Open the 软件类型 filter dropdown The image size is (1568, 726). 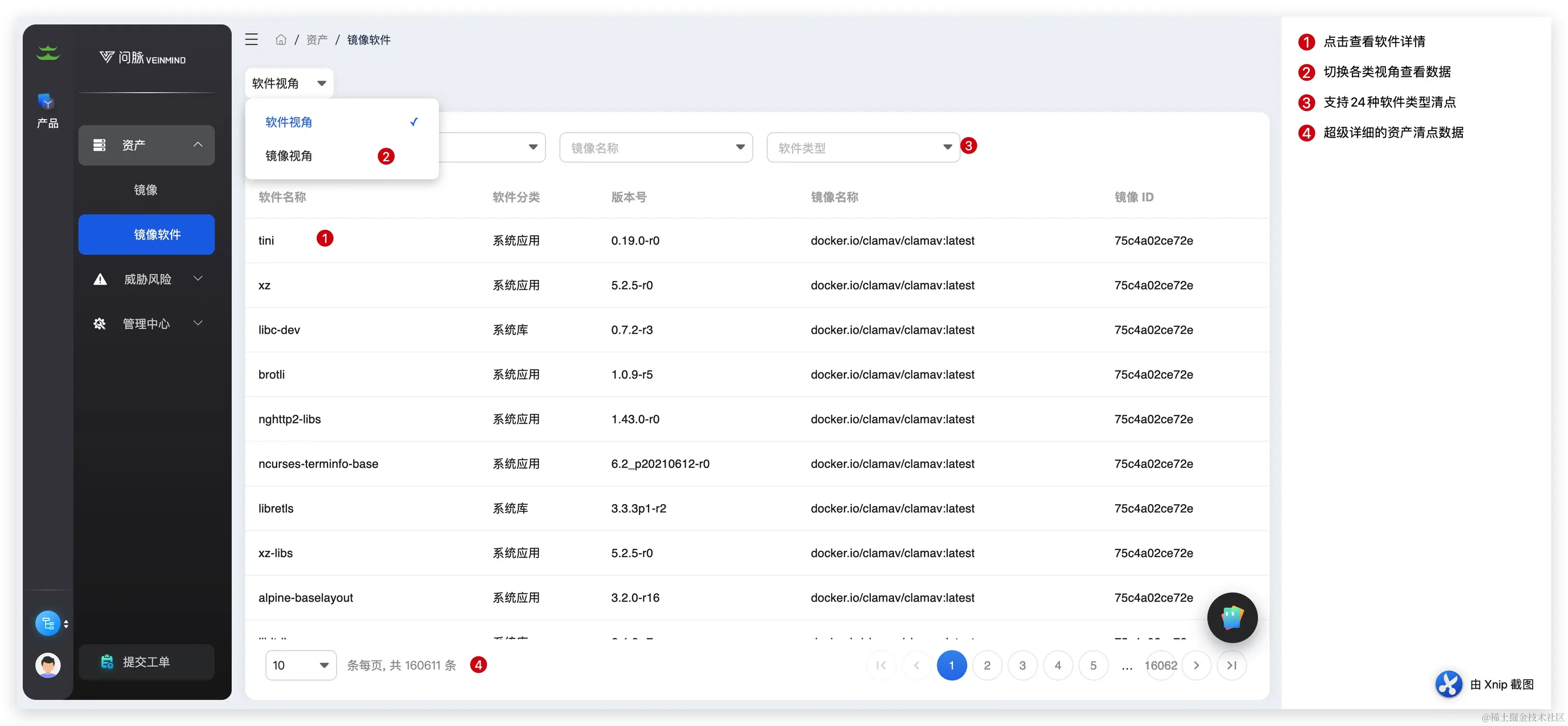click(x=863, y=147)
